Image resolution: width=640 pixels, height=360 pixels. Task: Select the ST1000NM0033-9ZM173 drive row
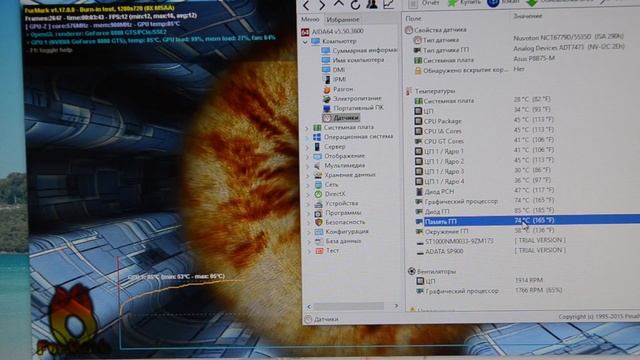point(490,241)
